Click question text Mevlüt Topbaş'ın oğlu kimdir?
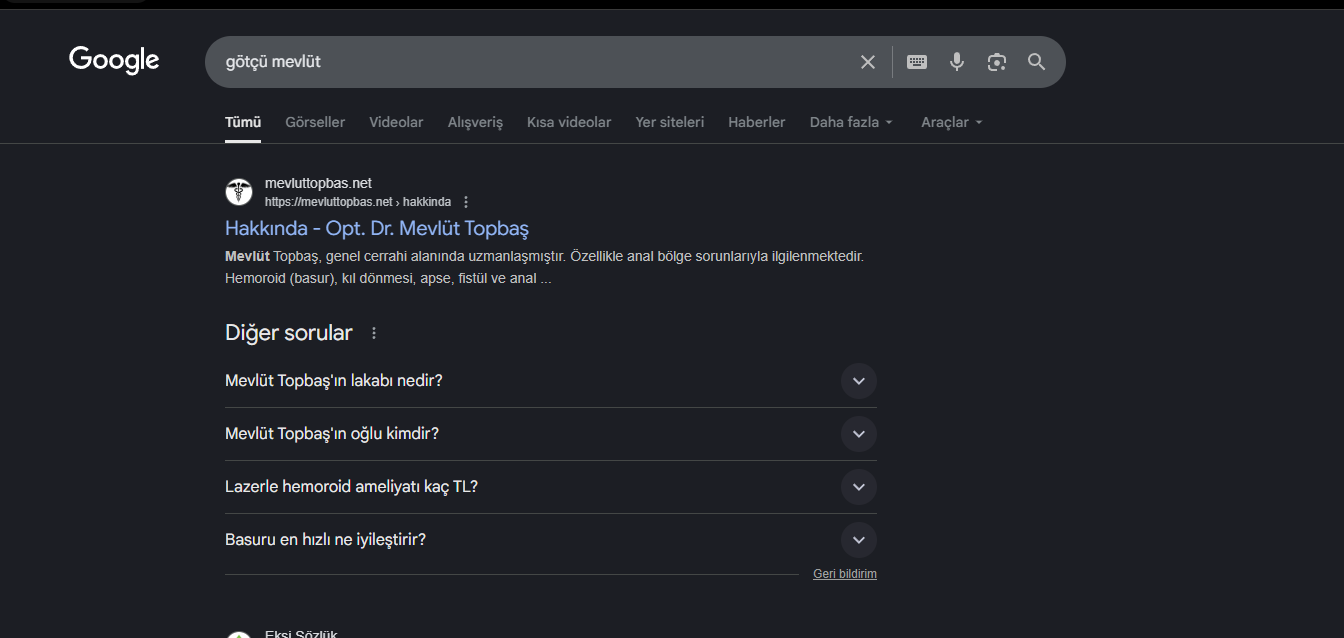The image size is (1344, 638). pos(332,434)
